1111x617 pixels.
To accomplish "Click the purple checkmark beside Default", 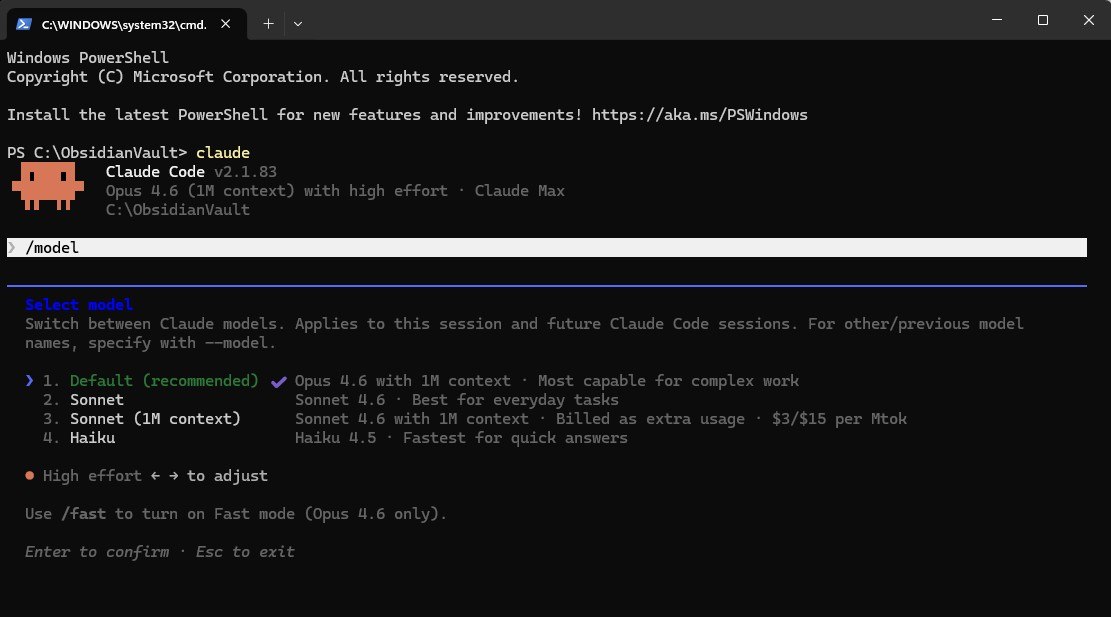I will pyautogui.click(x=277, y=381).
